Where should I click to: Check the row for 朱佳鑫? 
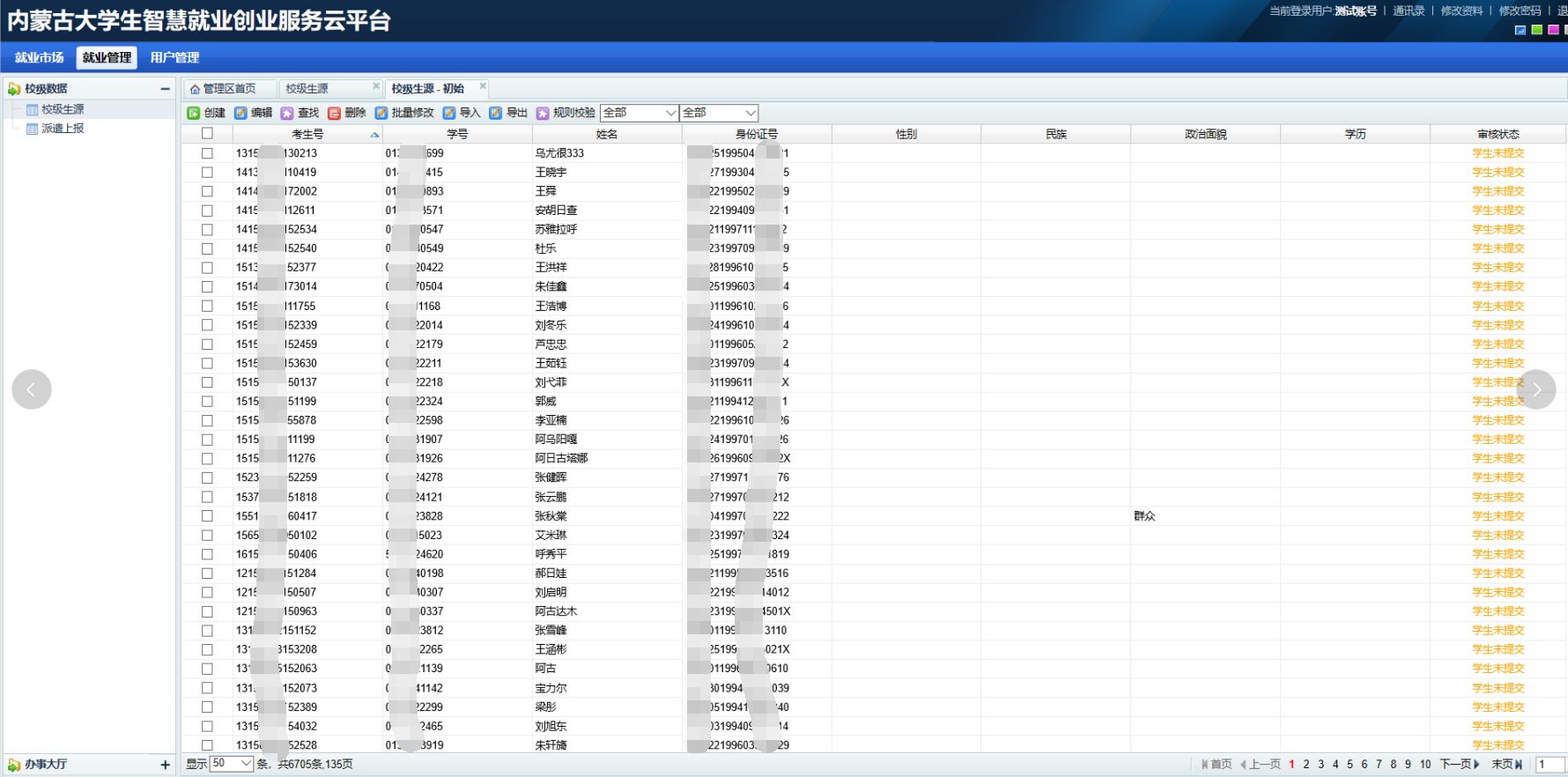207,286
